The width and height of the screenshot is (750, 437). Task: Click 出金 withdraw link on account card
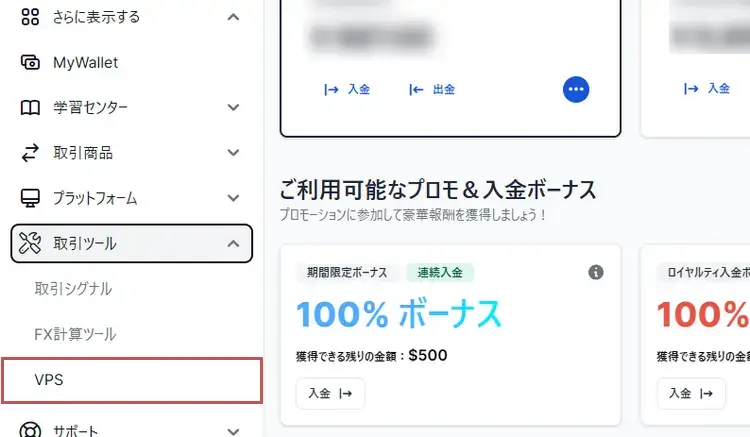click(432, 89)
